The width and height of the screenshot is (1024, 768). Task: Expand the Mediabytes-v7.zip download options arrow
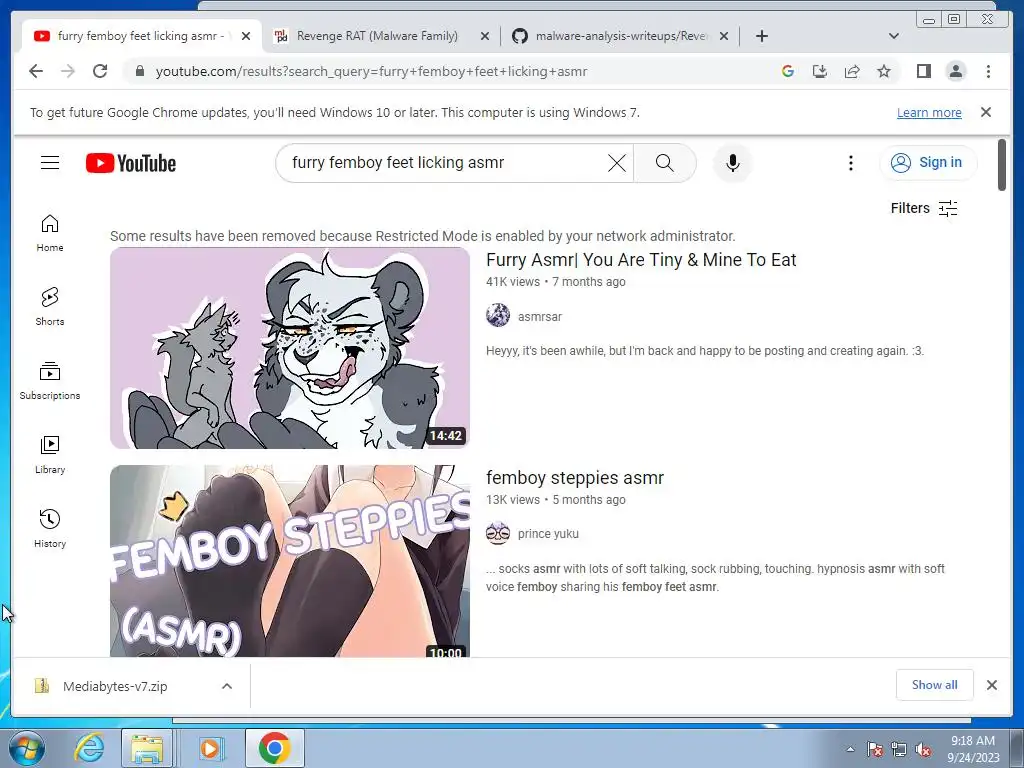pos(227,686)
